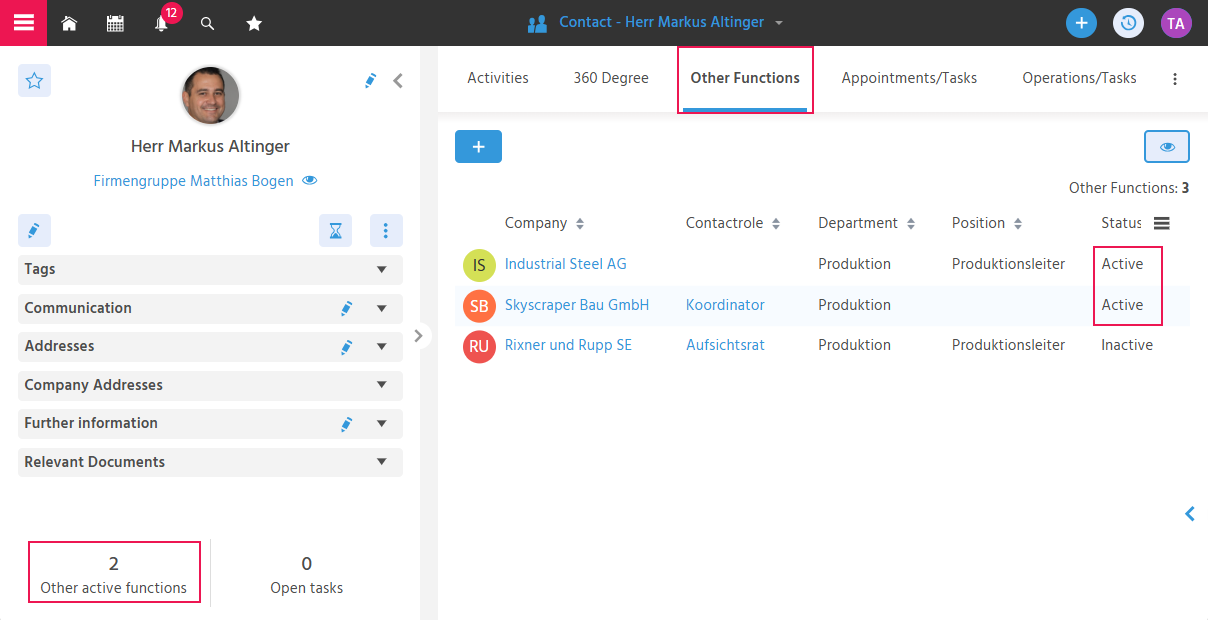The height and width of the screenshot is (620, 1208).
Task: Open the Appointments/Tasks tab
Action: coord(909,78)
